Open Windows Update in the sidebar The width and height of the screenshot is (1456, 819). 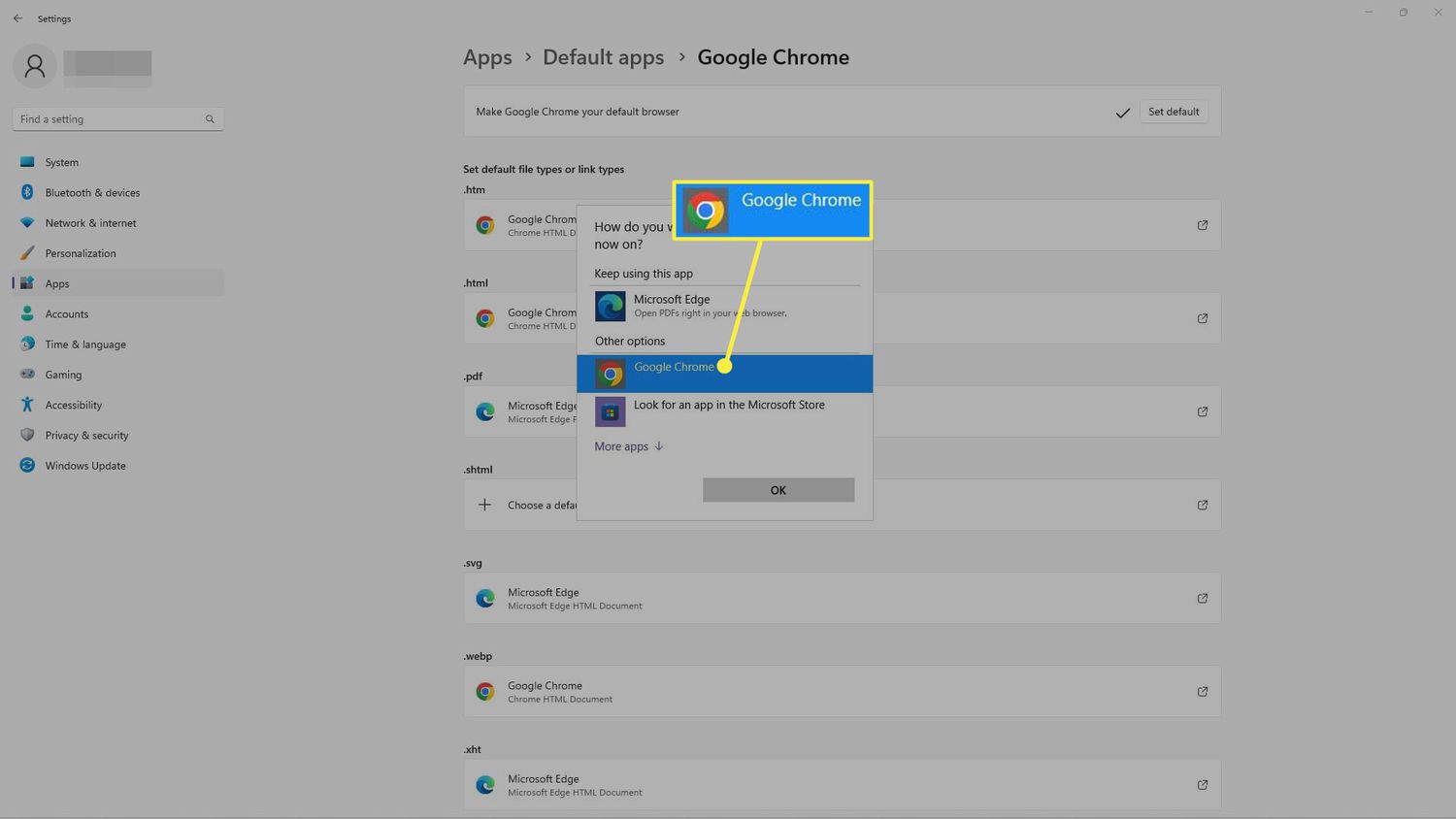pyautogui.click(x=85, y=466)
